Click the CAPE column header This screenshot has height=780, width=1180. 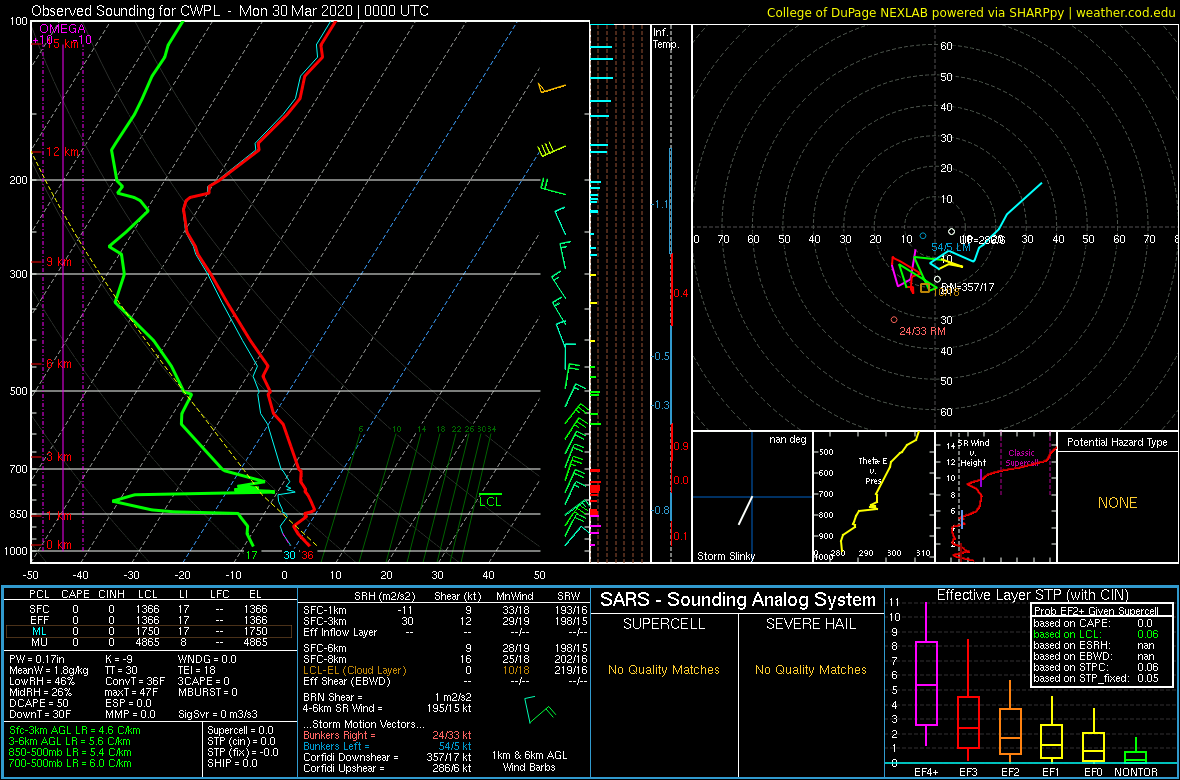[75, 595]
